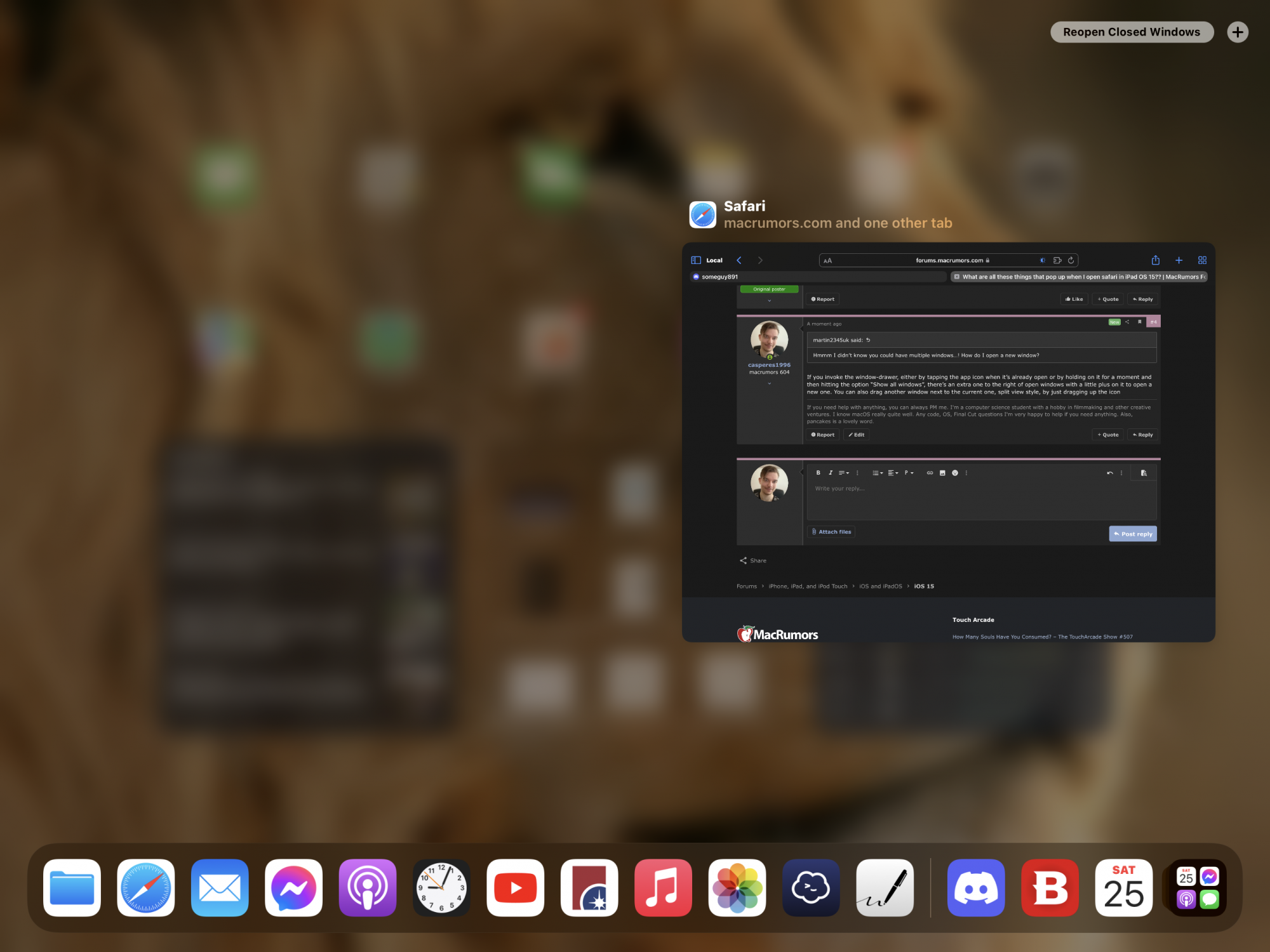Launch Messenger from the dock
This screenshot has width=1270, height=952.
tap(293, 887)
